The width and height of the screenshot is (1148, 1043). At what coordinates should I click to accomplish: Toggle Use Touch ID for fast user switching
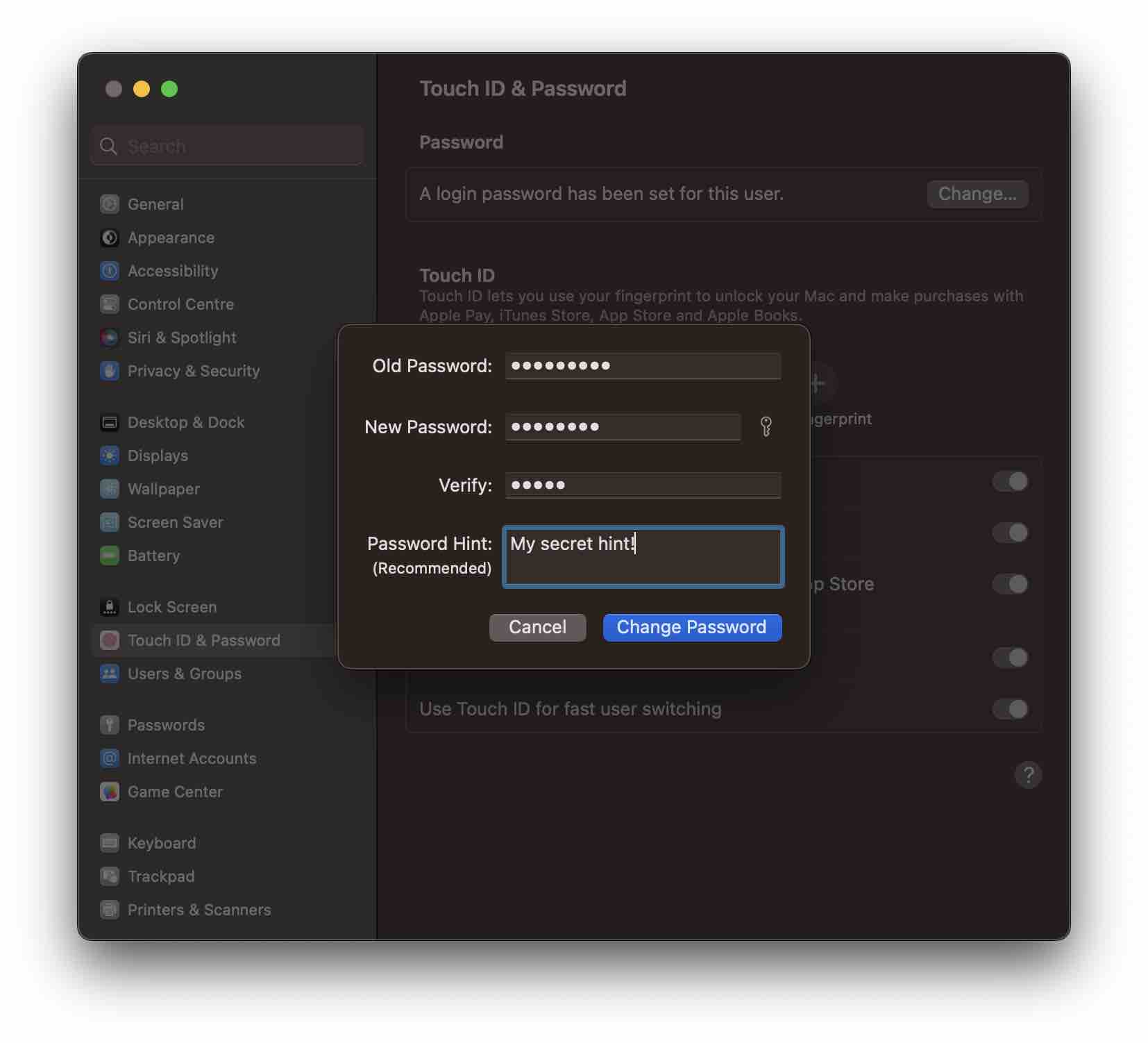point(1011,709)
